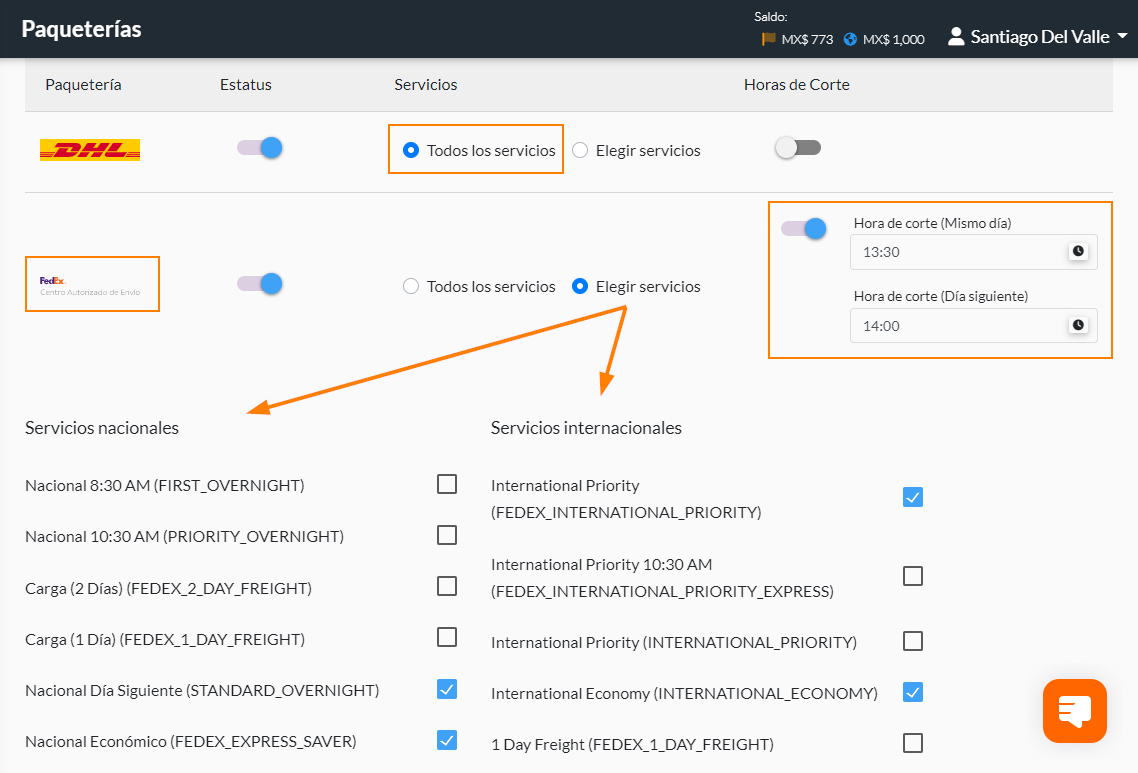Click the Paqueterías page title

pos(81,29)
